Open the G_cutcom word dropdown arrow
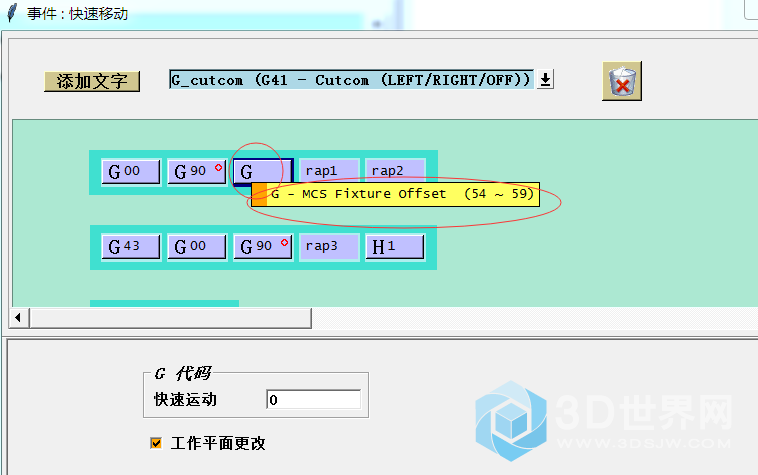The width and height of the screenshot is (758, 475). [x=545, y=79]
